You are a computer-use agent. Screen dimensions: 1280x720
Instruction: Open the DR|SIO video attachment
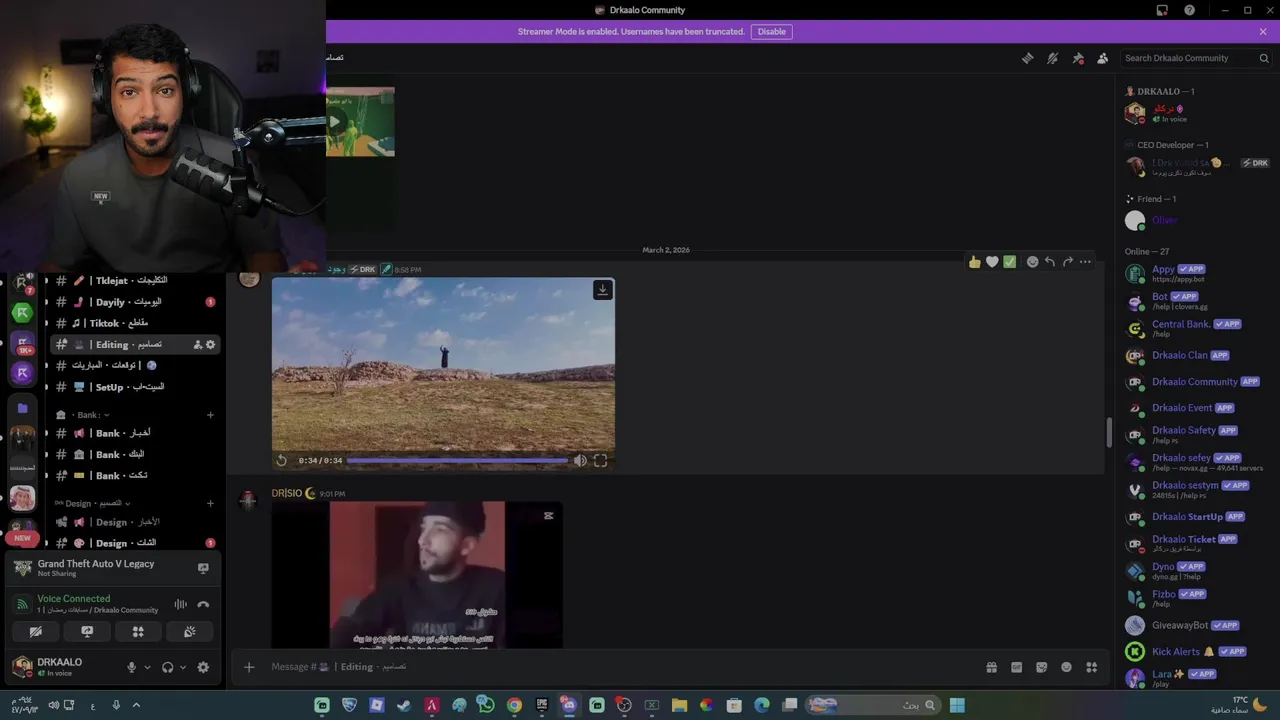[x=417, y=575]
